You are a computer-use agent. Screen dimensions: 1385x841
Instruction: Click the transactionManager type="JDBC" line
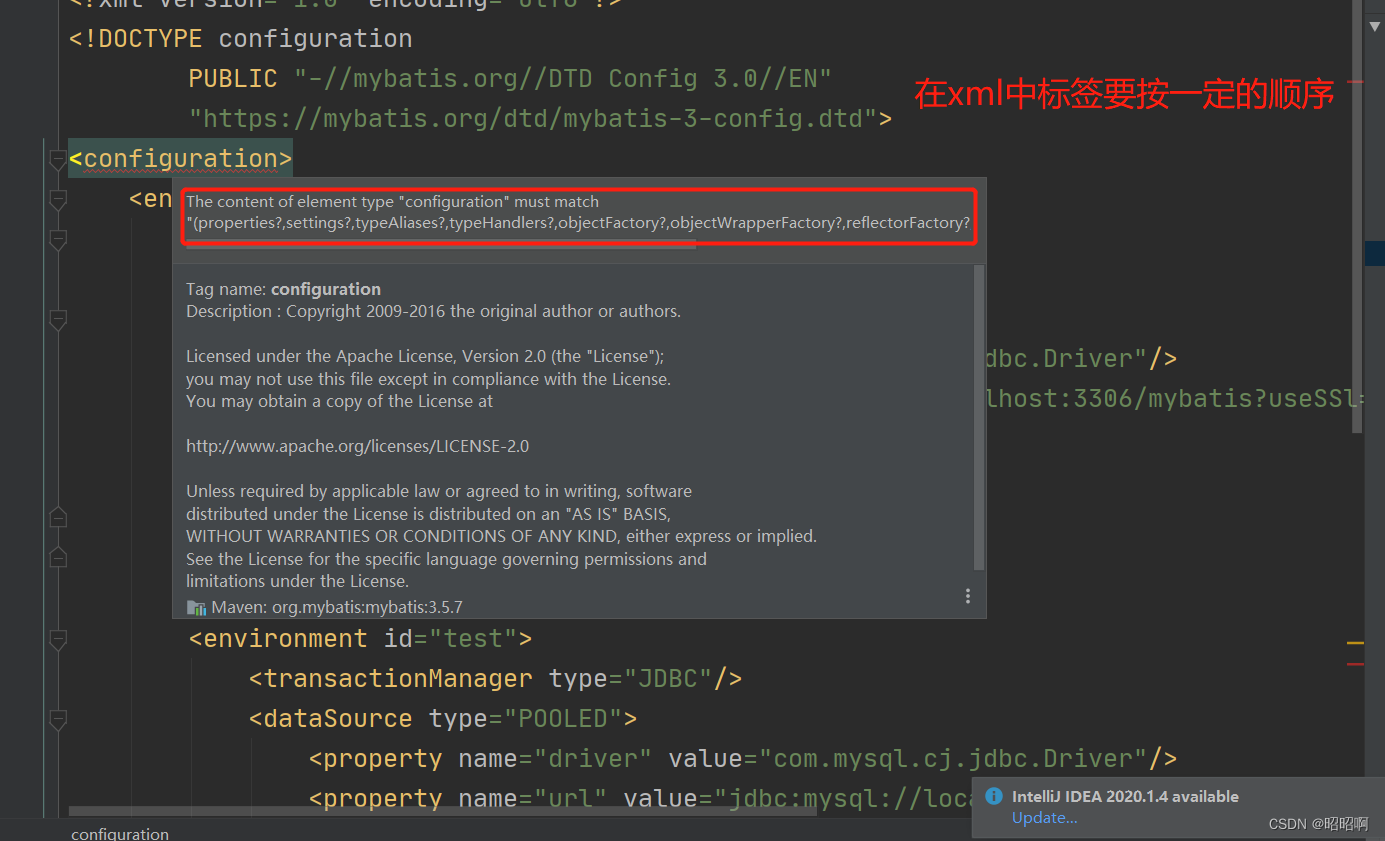(495, 679)
